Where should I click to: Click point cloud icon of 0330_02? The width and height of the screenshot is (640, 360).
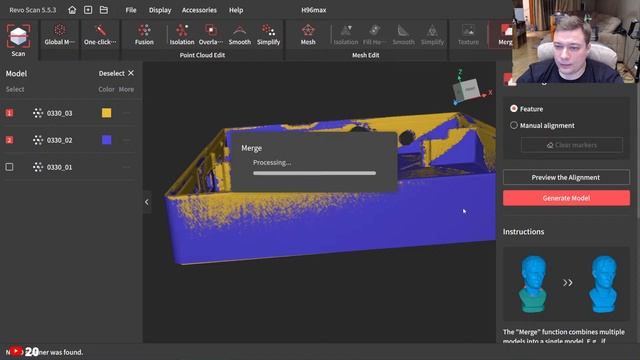tap(38, 140)
